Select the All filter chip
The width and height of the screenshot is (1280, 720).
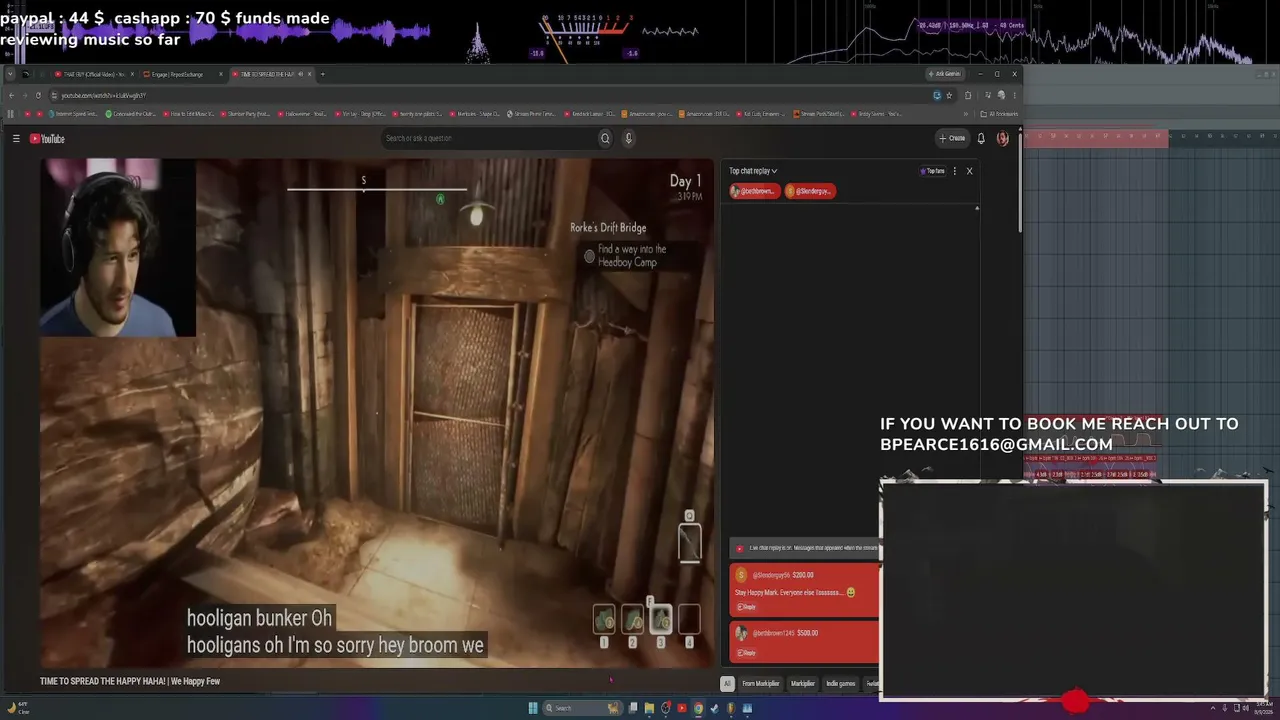(727, 684)
